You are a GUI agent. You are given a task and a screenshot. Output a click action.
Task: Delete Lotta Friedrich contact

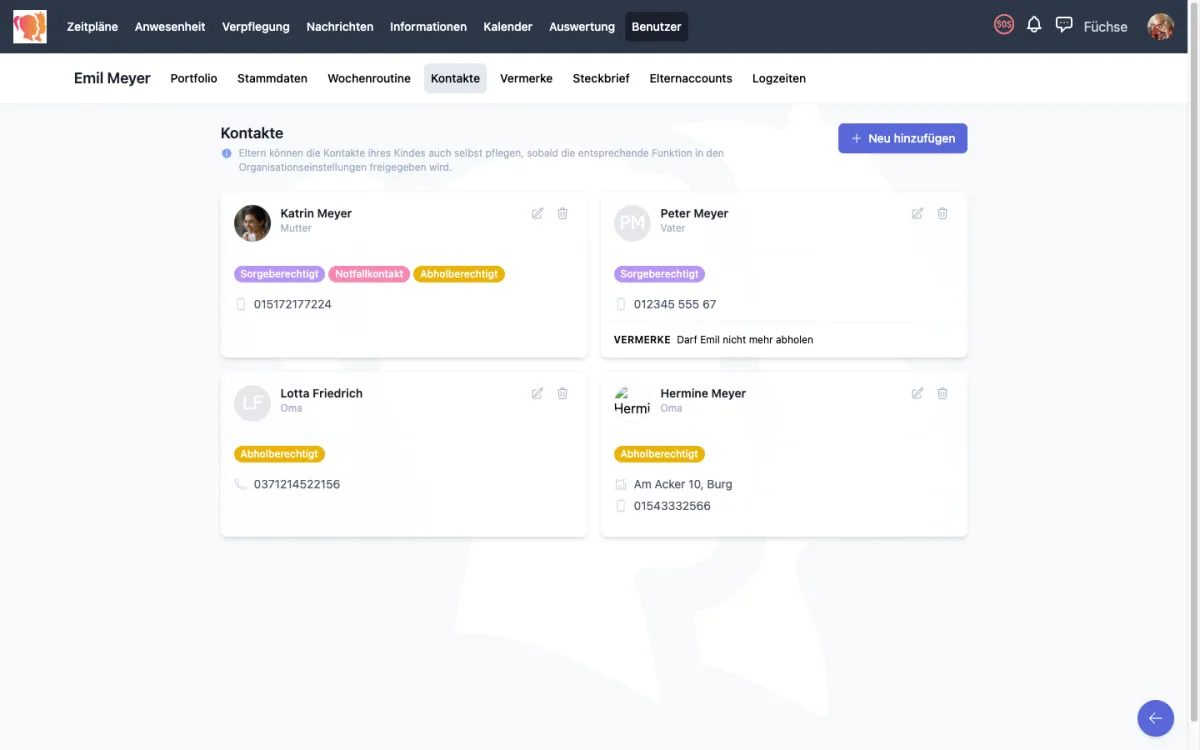click(562, 393)
